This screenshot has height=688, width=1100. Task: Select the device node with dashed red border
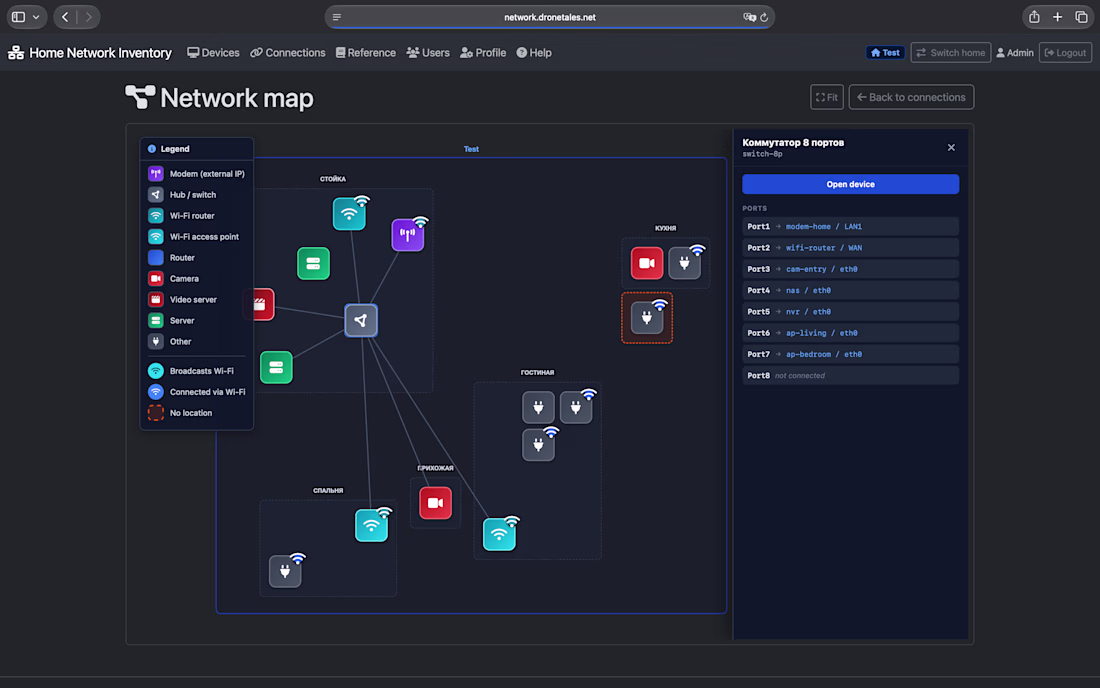(647, 318)
